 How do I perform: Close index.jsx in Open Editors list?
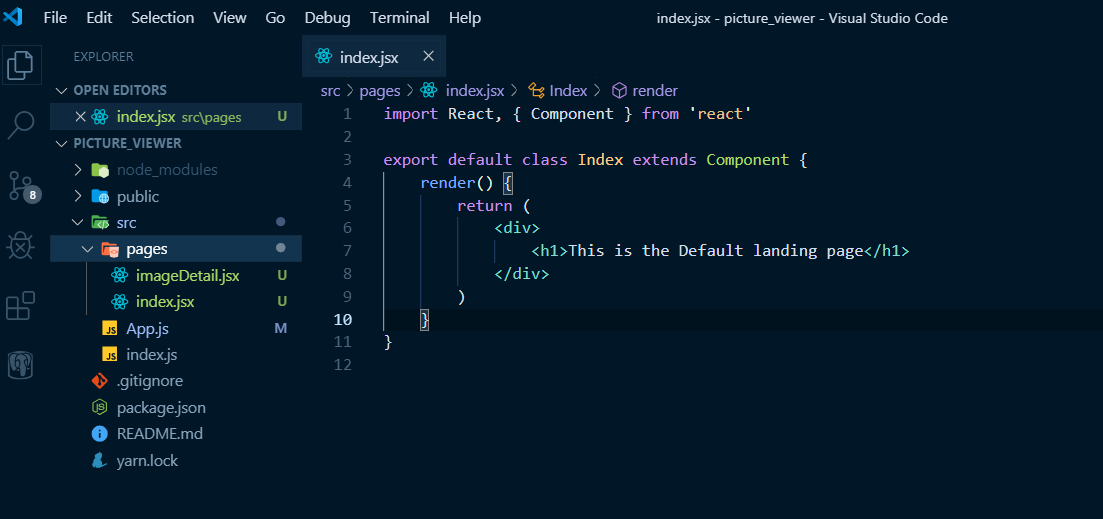point(80,117)
